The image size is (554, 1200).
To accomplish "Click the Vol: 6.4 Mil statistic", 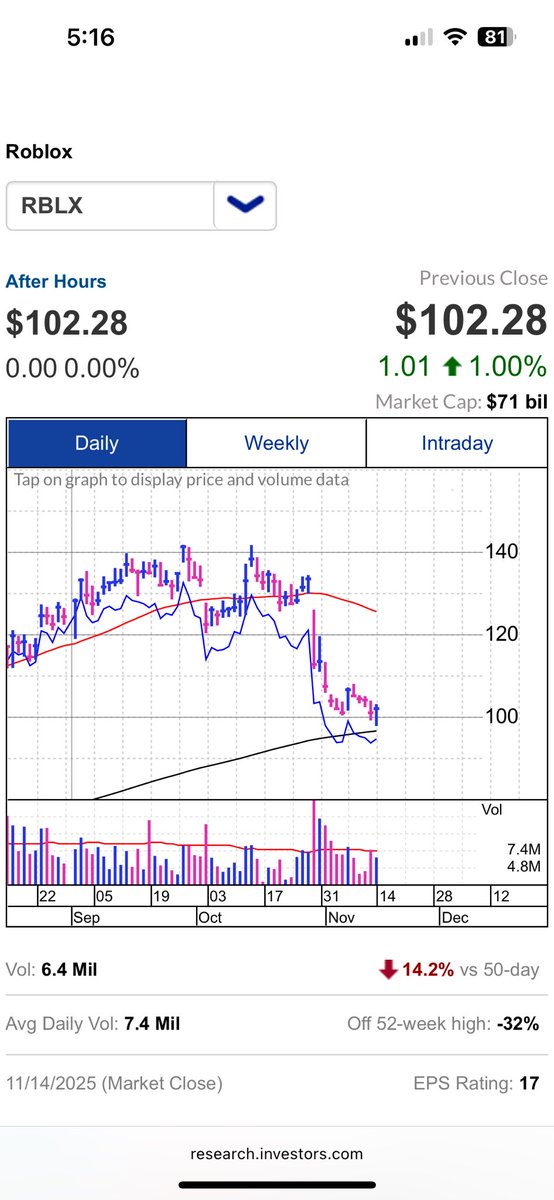I will point(52,969).
